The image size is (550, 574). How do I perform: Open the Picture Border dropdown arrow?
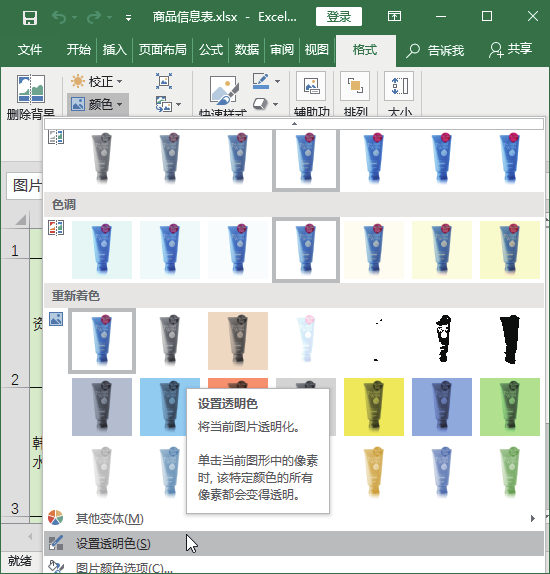click(278, 81)
